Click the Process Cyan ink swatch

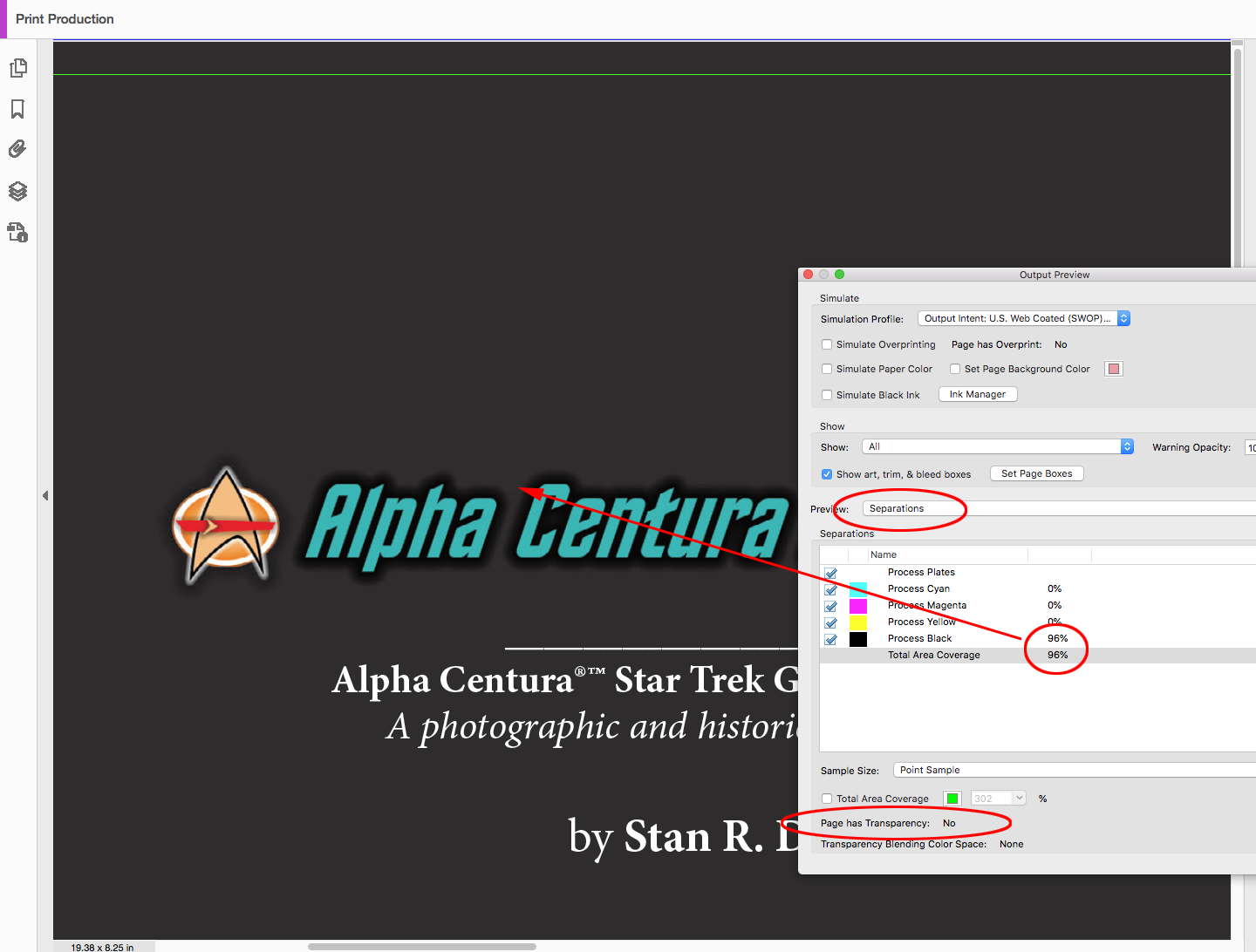(859, 589)
